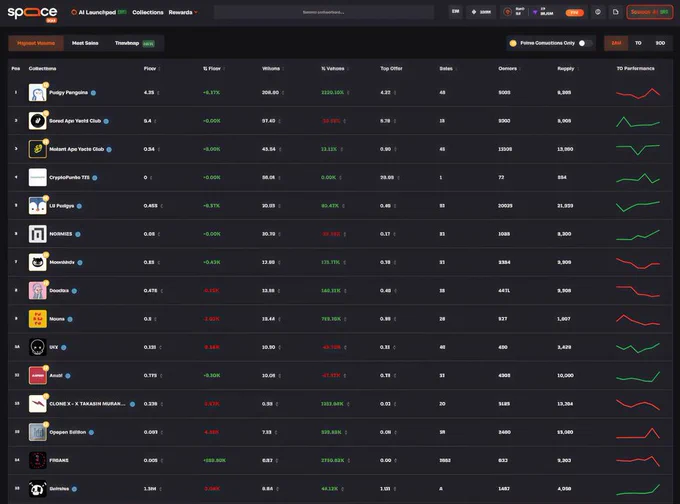
Task: Click the 7D Performance column header
Action: 635,69
